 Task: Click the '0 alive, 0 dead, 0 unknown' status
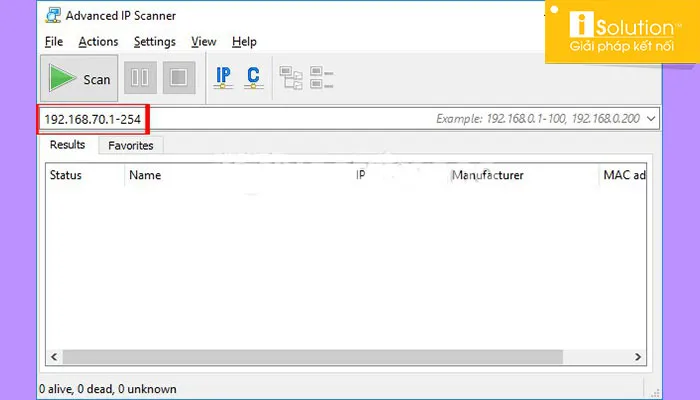point(108,389)
